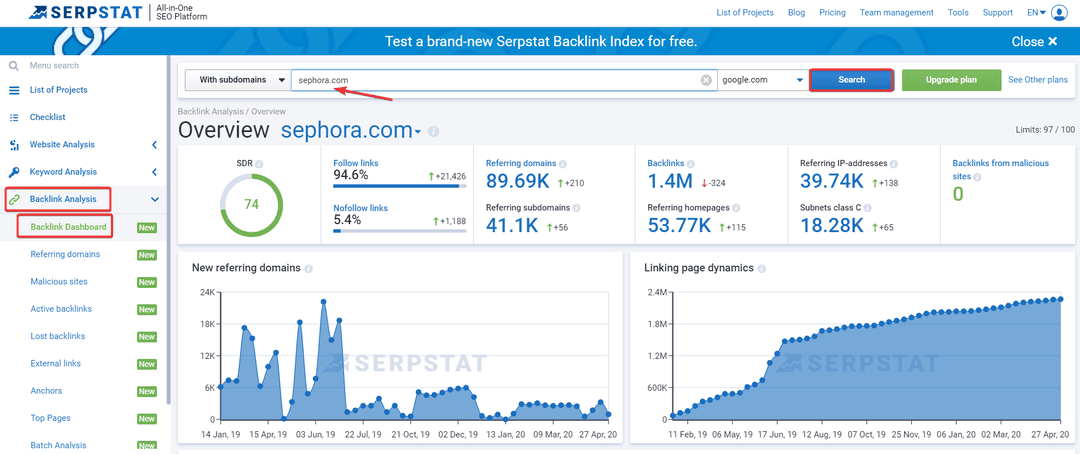Screen dimensions: 1080x454
Task: Open the Blog top menu item
Action: tap(796, 12)
